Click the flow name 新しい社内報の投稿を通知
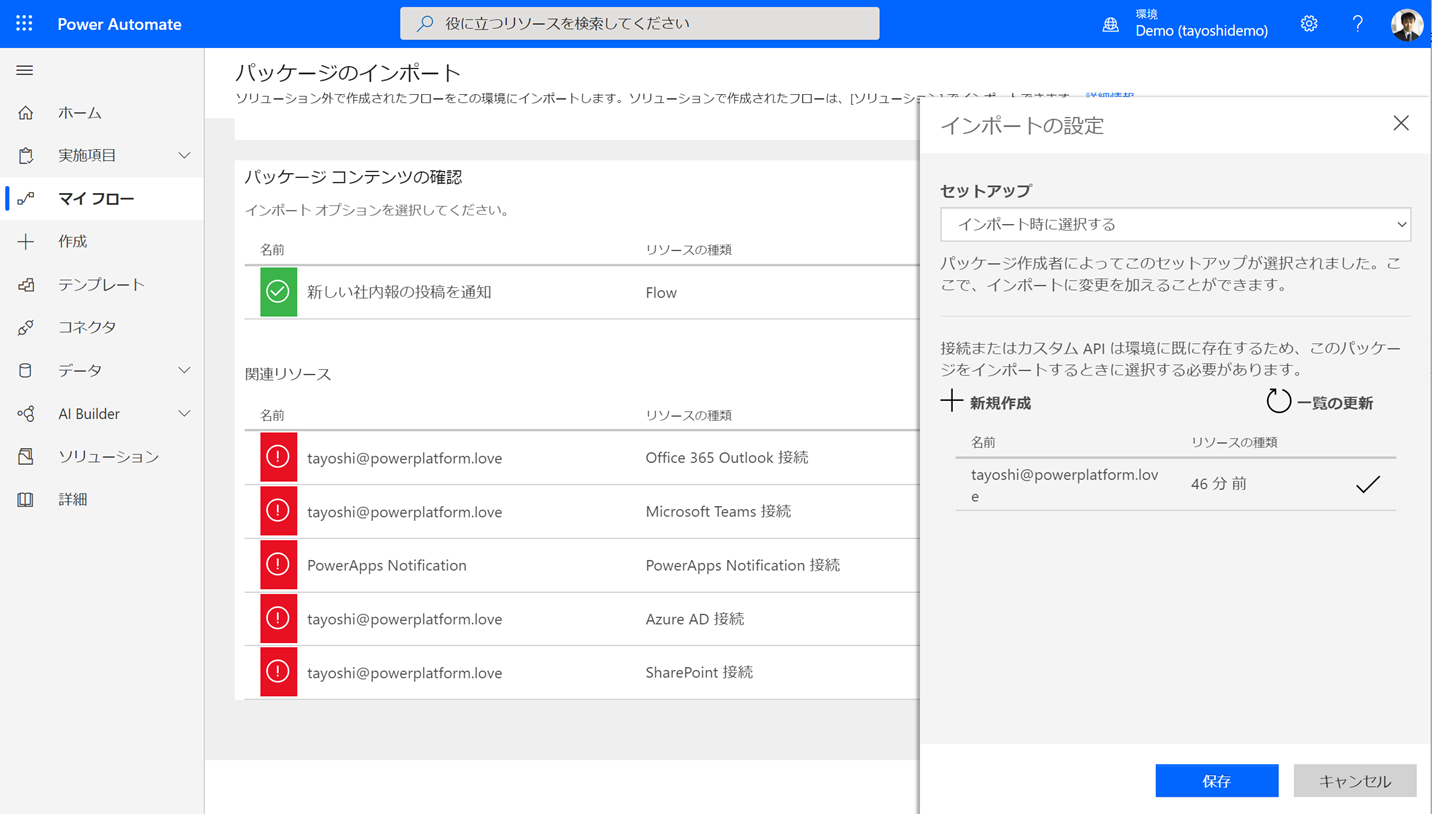Screen dimensions: 1432x814 tap(399, 292)
